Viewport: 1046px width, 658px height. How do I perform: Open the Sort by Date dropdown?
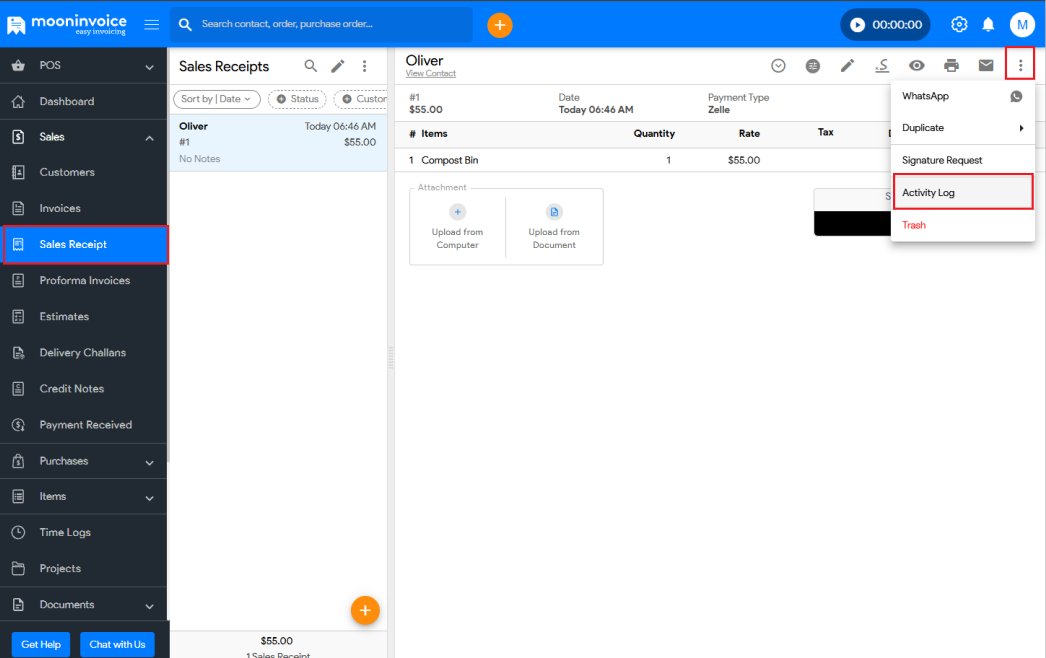pos(217,99)
